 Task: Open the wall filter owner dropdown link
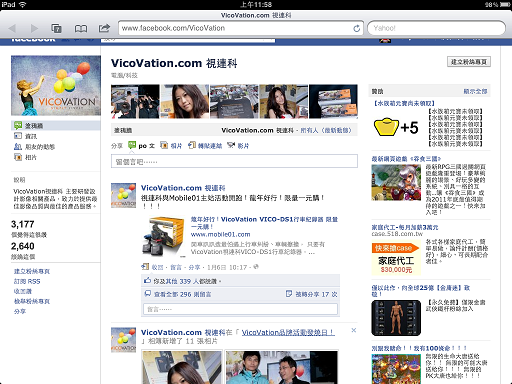pyautogui.click(x=326, y=130)
